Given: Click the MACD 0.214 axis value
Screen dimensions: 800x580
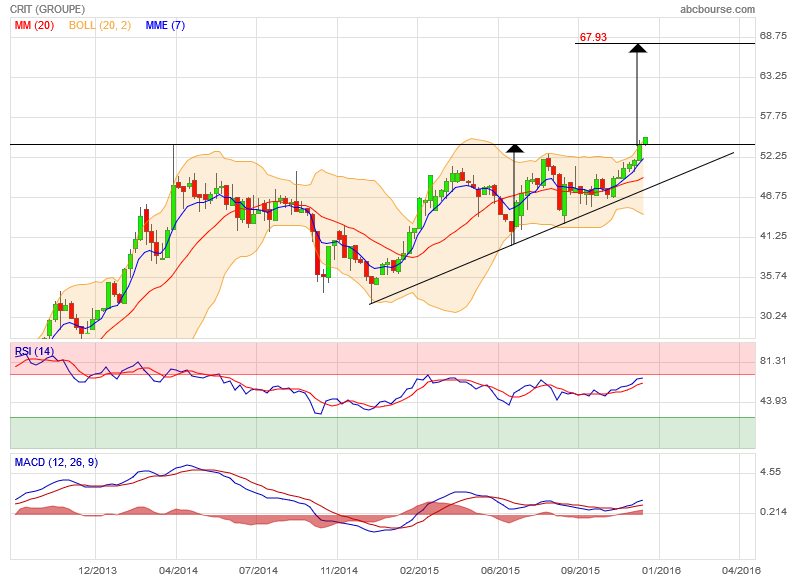Looking at the screenshot, I should point(773,512).
